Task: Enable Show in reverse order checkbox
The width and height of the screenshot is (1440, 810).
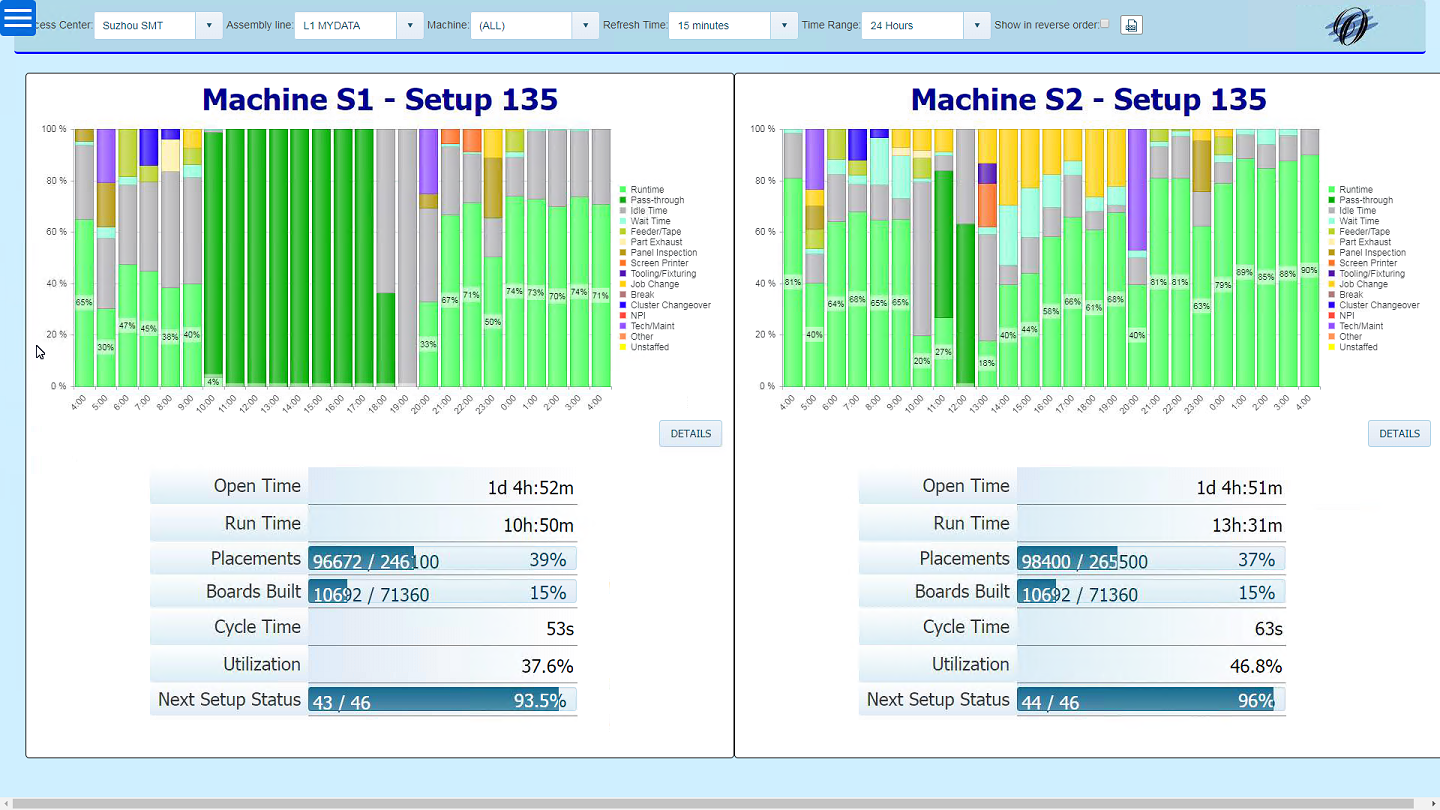Action: (x=1104, y=24)
